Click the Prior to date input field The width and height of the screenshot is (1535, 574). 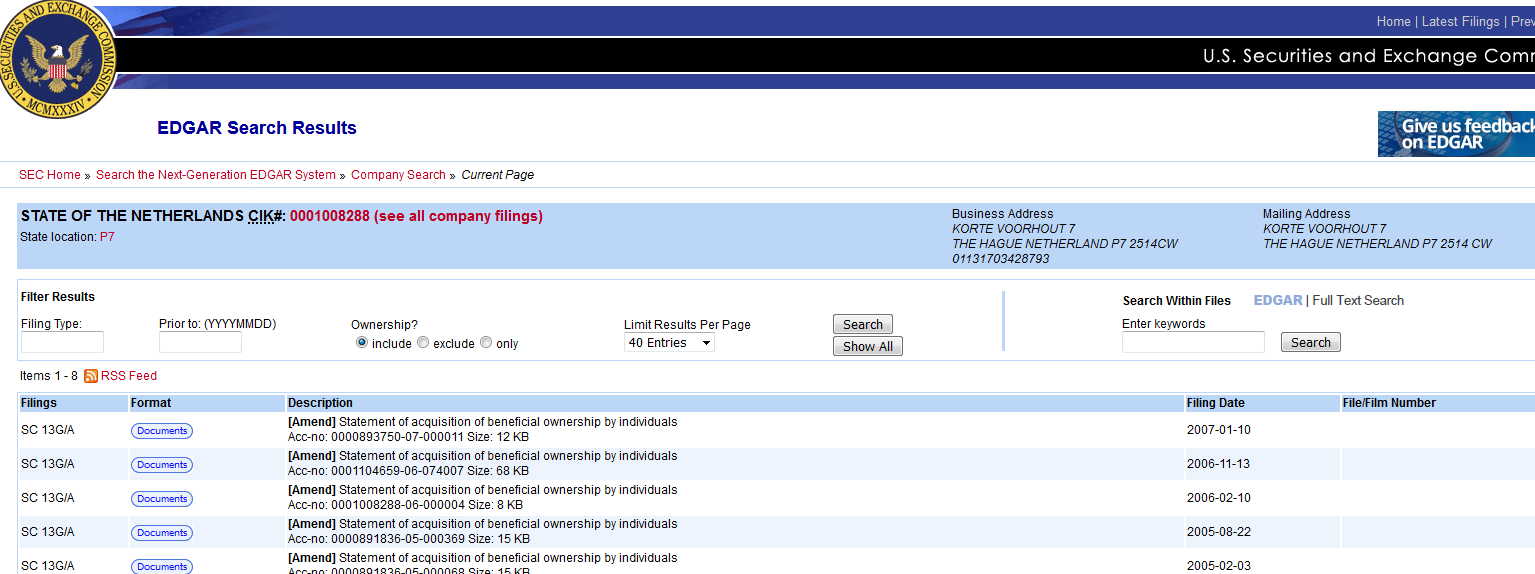click(x=200, y=343)
